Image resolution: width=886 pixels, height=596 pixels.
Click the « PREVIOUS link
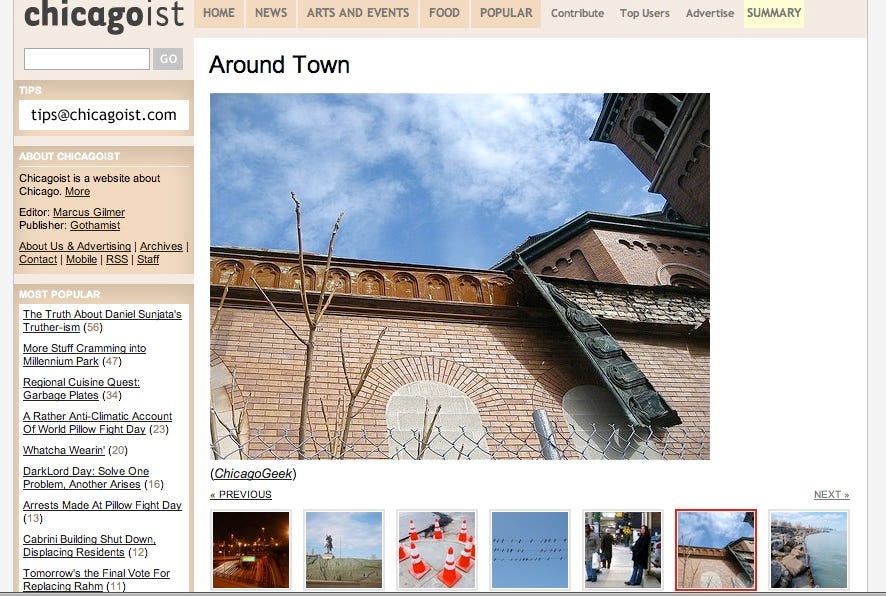241,494
